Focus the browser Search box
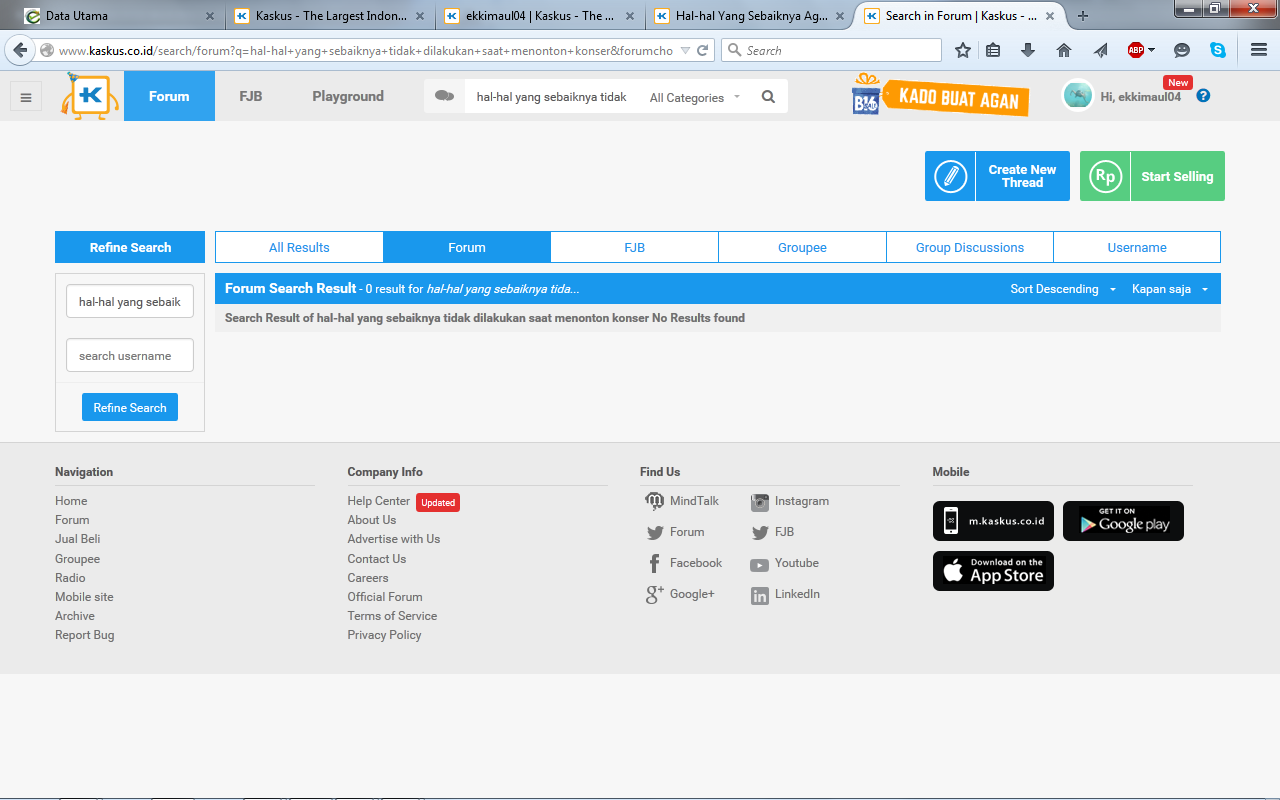Screen dimensions: 1280x800 click(x=832, y=50)
